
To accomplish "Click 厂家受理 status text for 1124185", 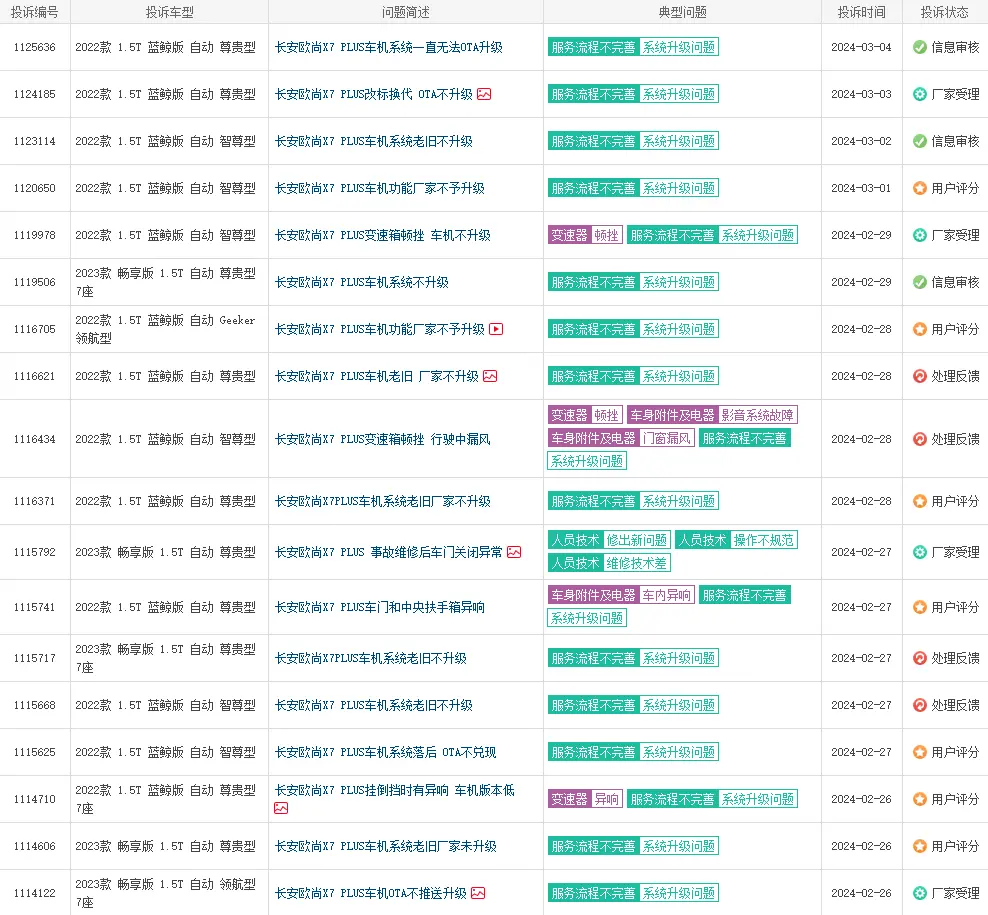I will [x=955, y=95].
